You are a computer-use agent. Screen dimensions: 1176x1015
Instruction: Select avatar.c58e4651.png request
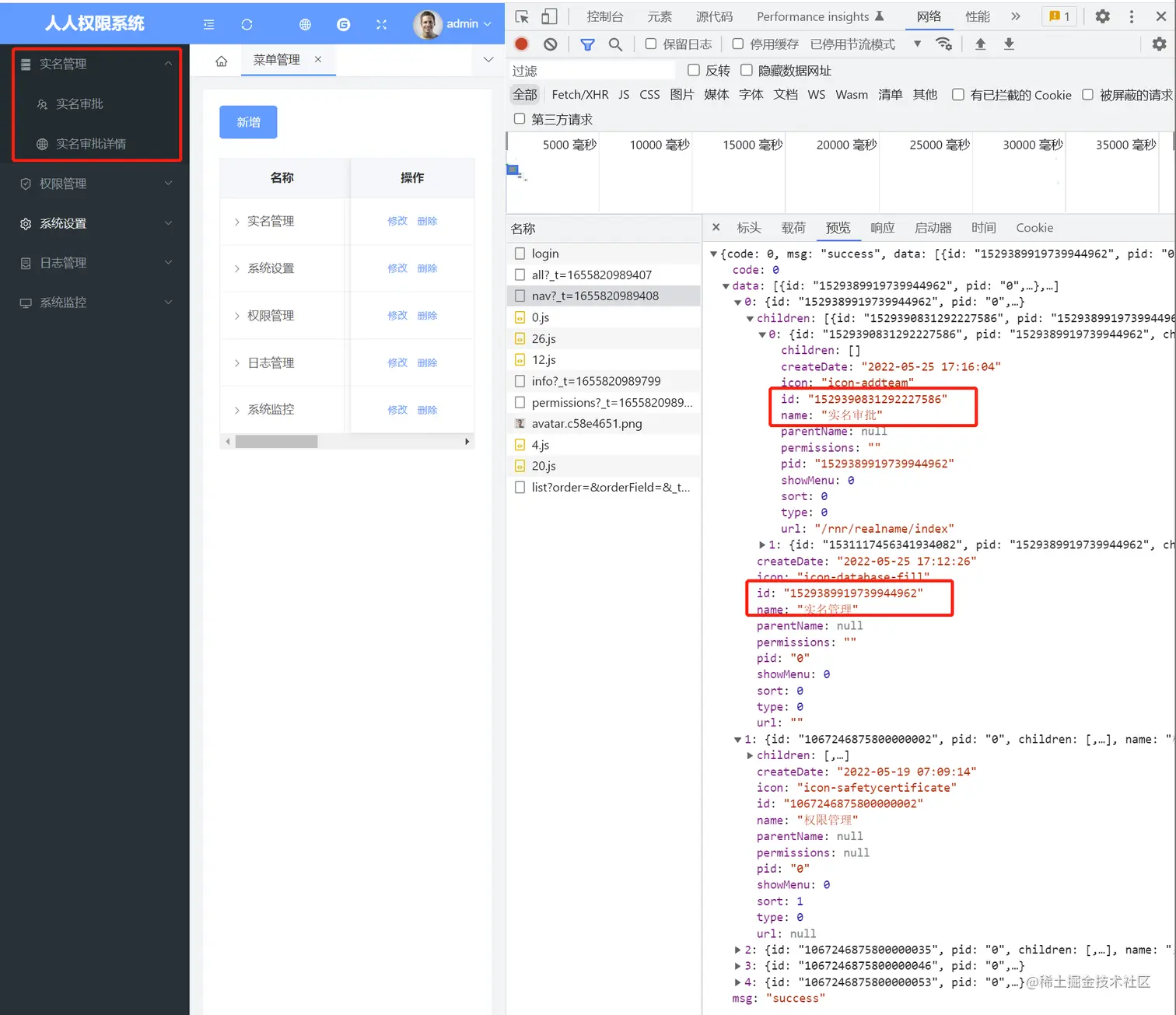(604, 424)
